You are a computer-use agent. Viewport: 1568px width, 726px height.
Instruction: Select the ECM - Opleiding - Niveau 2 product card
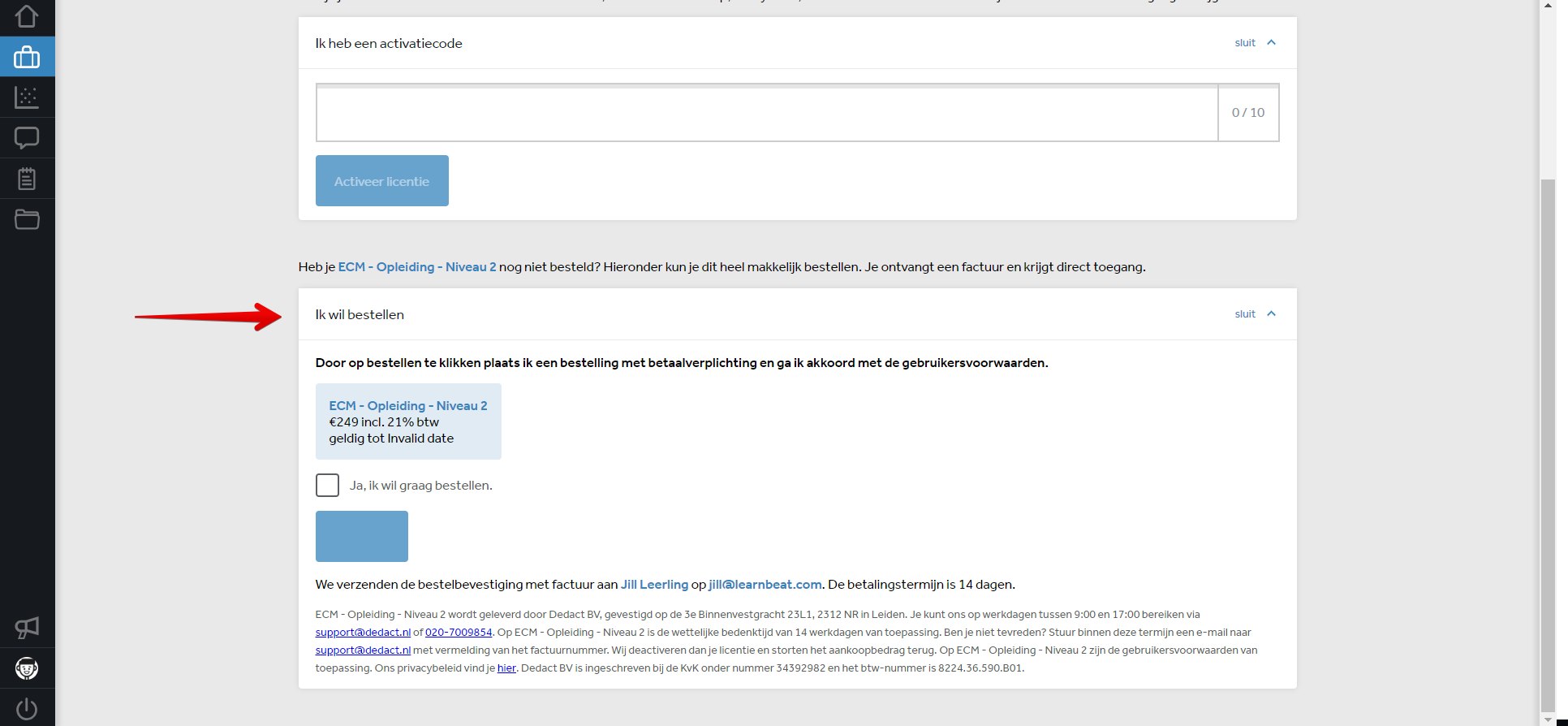(408, 421)
